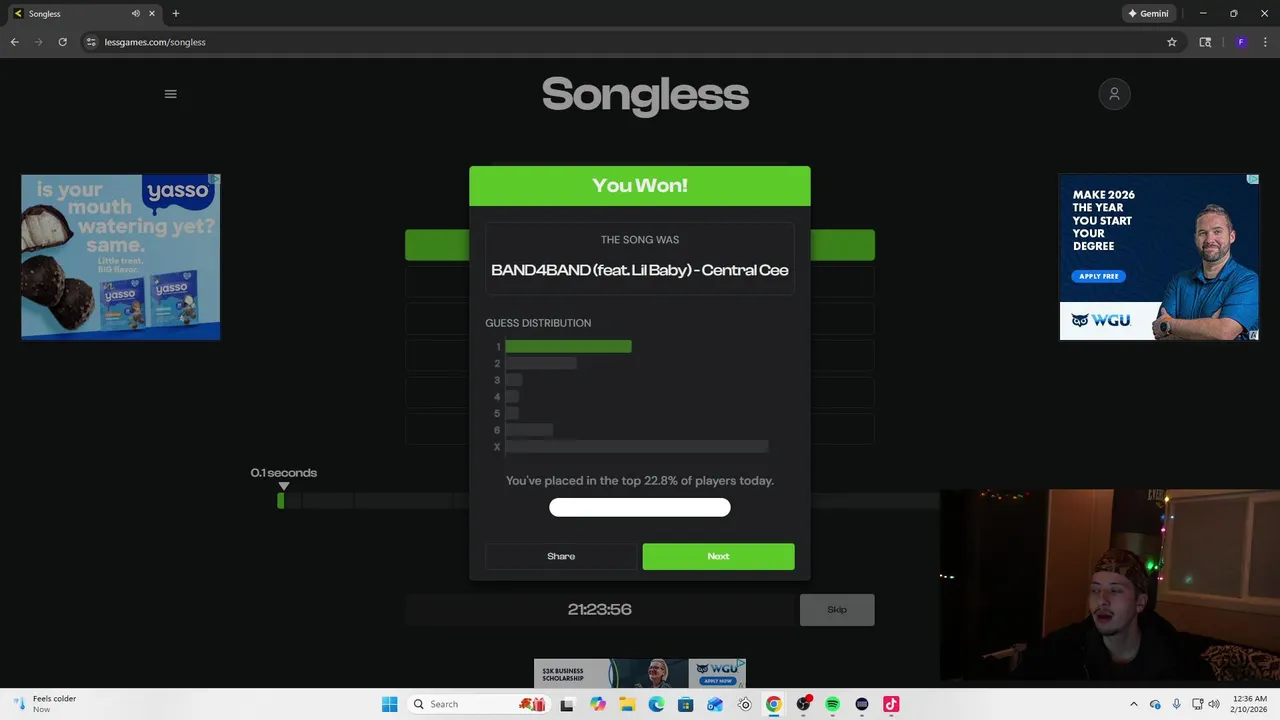
Task: Launch Microsoft Edge from taskbar
Action: point(656,704)
